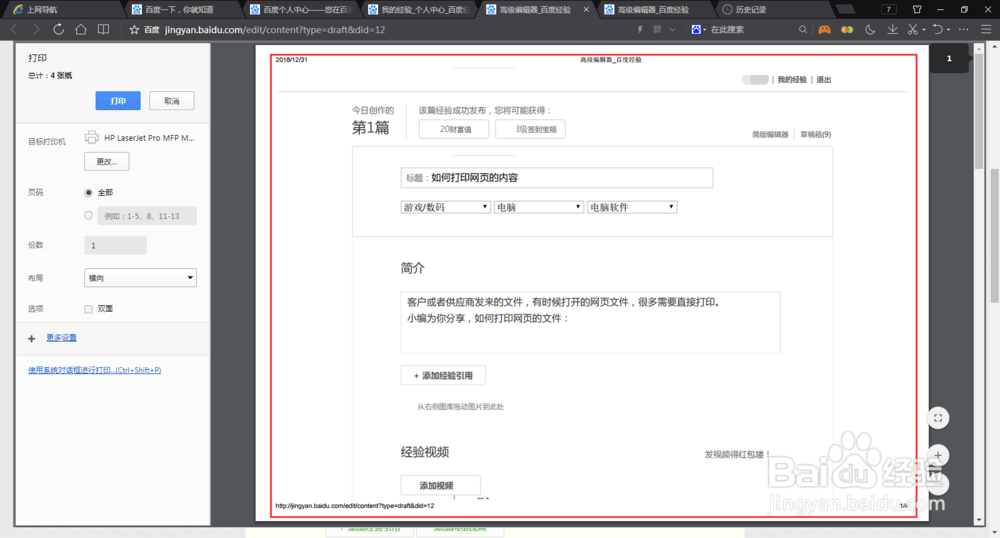This screenshot has height=538, width=1000.
Task: Click the page 1 indicator in preview
Action: (x=949, y=59)
